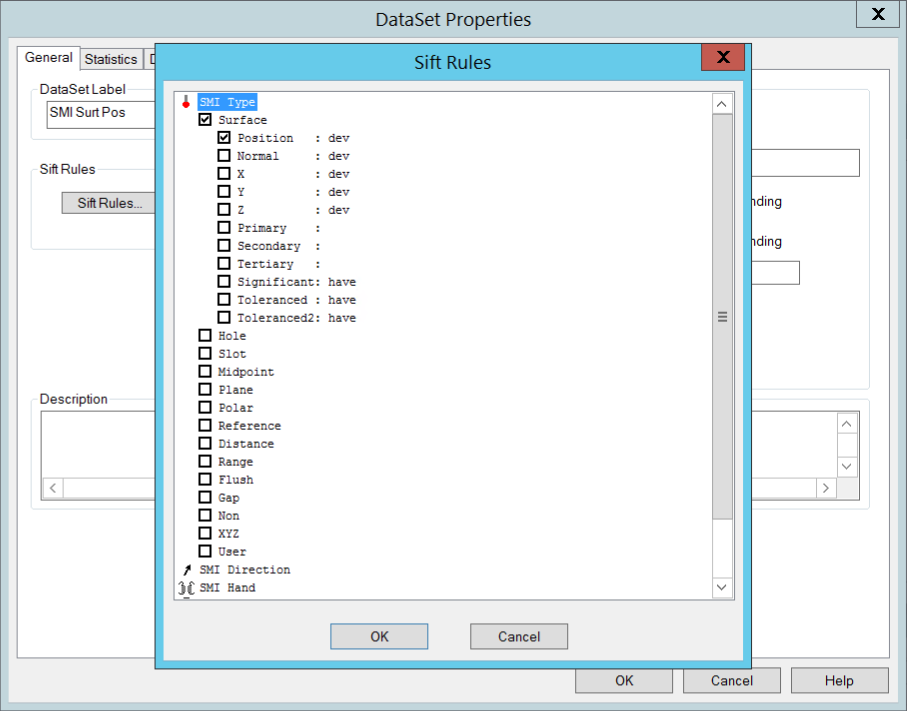907x711 pixels.
Task: Click the SMI Direction arrow icon
Action: (185, 570)
